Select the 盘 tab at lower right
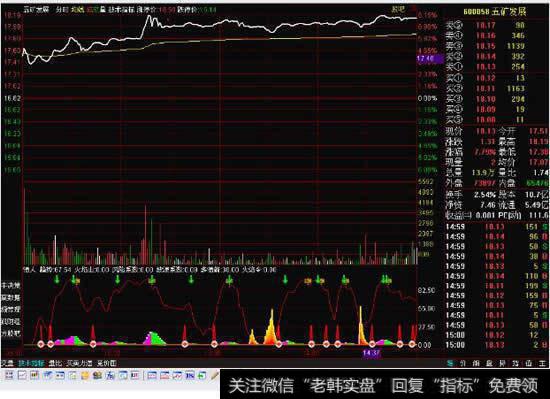The height and width of the screenshot is (399, 550). tap(489, 363)
